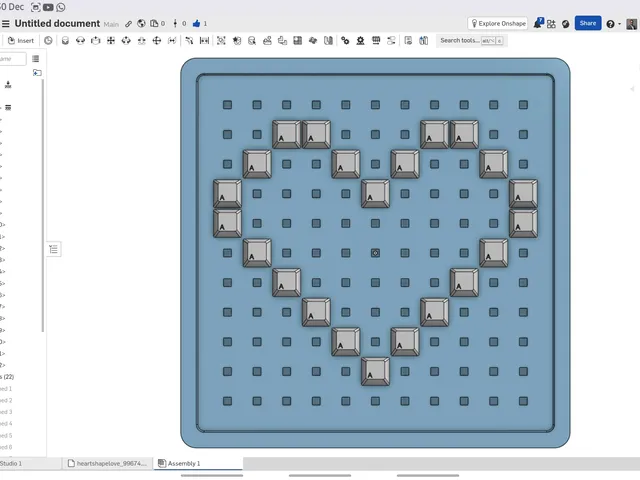The image size is (640, 480).
Task: Switch to the Assembly 1 tab
Action: click(x=198, y=463)
